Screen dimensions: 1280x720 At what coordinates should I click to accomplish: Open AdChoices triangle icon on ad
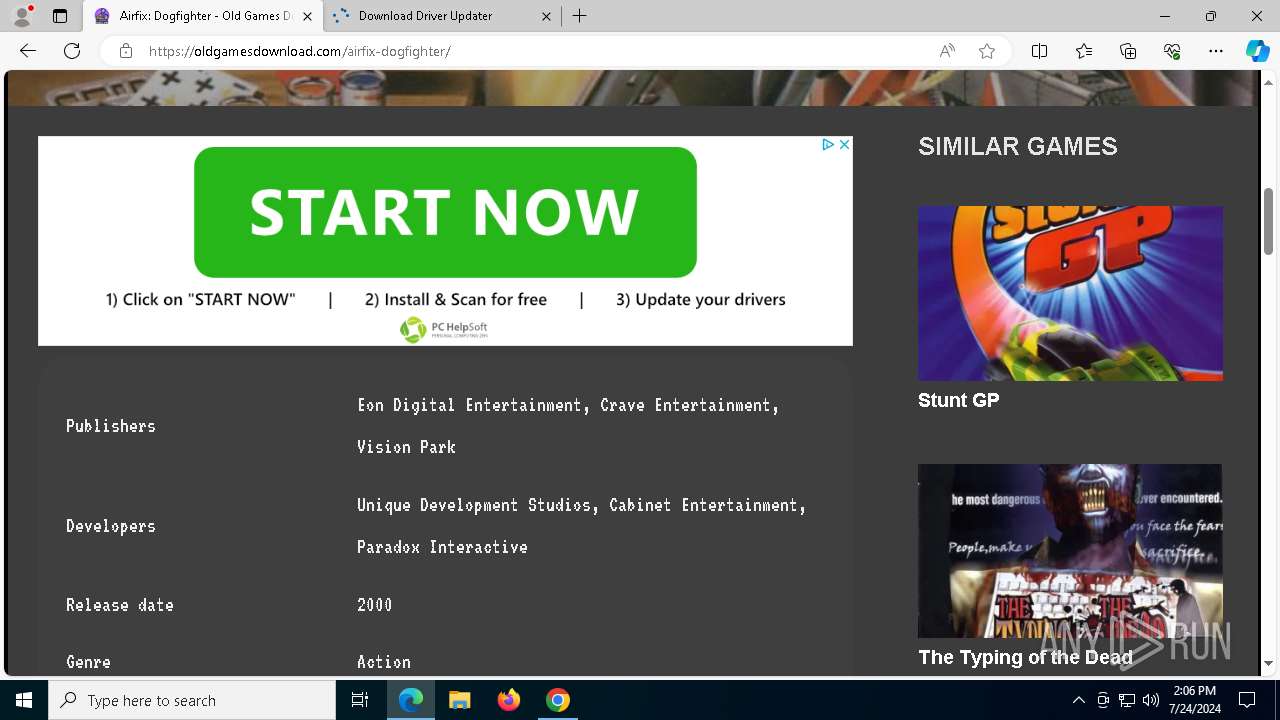828,145
